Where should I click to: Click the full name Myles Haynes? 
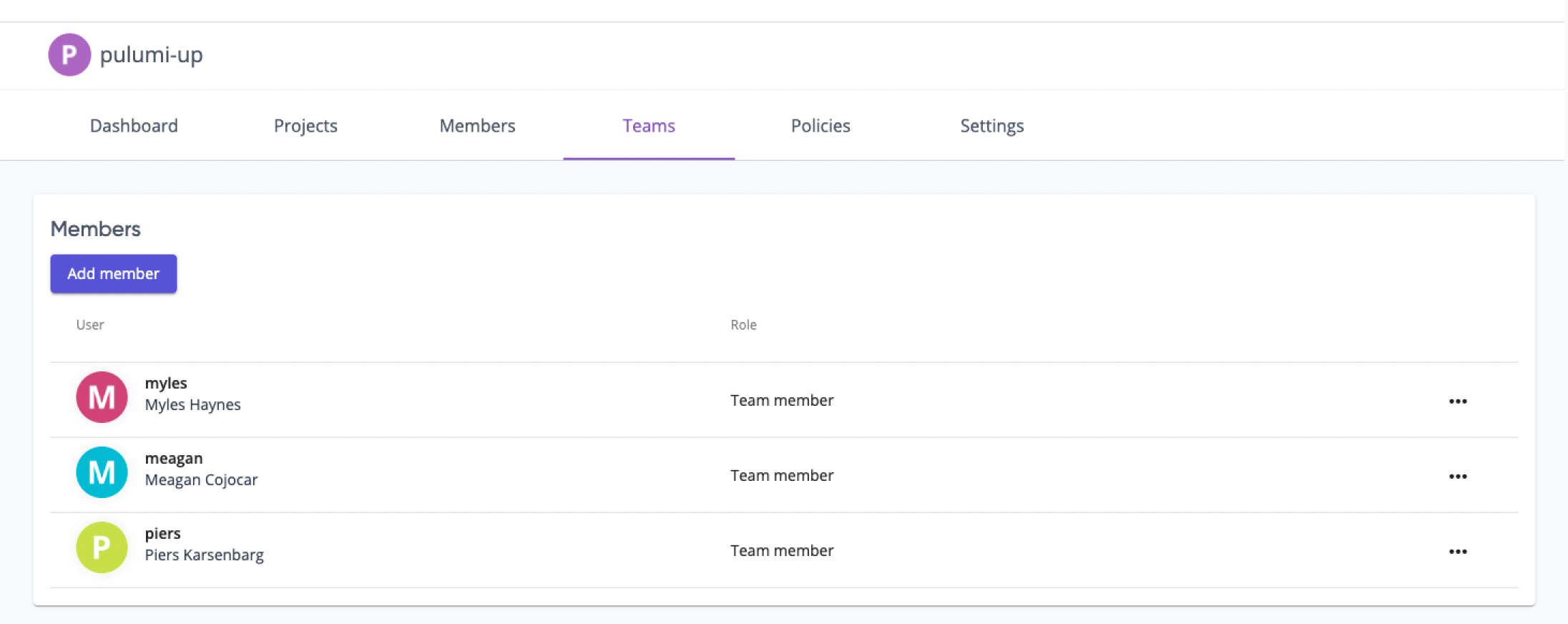pyautogui.click(x=192, y=405)
